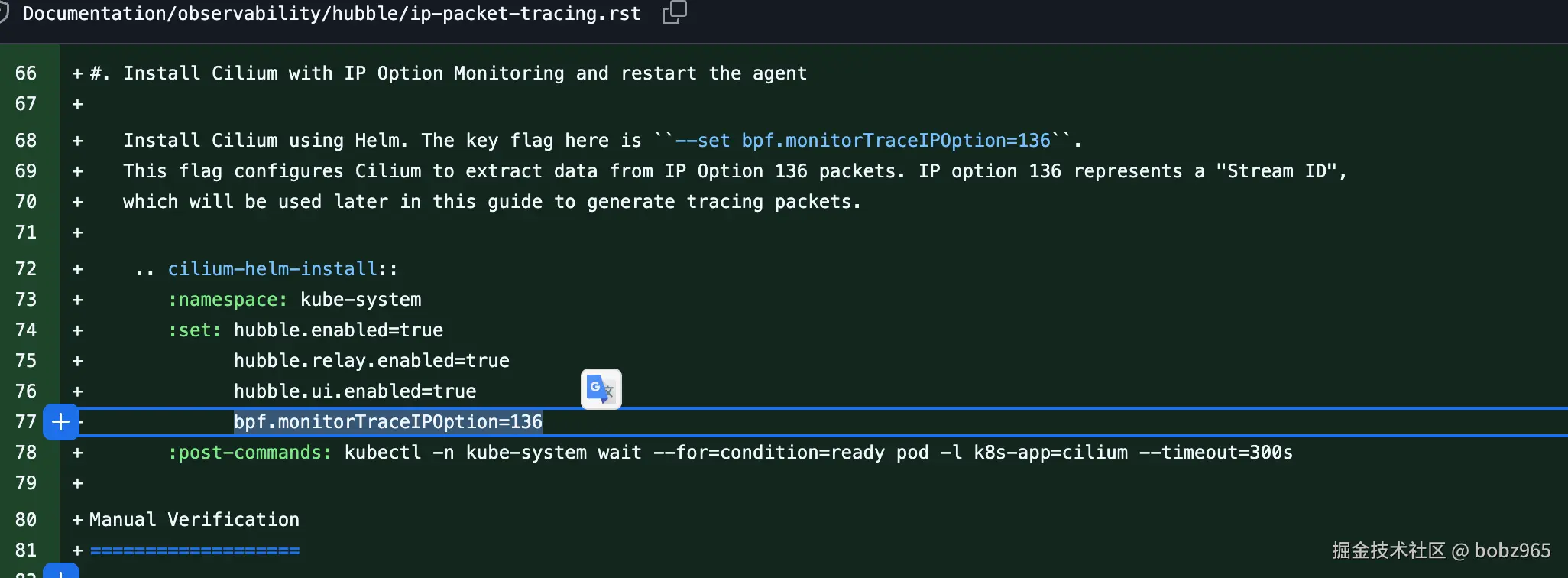The width and height of the screenshot is (1568, 578).
Task: Open the ip-packet-tracing.rst file path link
Action: click(x=331, y=14)
